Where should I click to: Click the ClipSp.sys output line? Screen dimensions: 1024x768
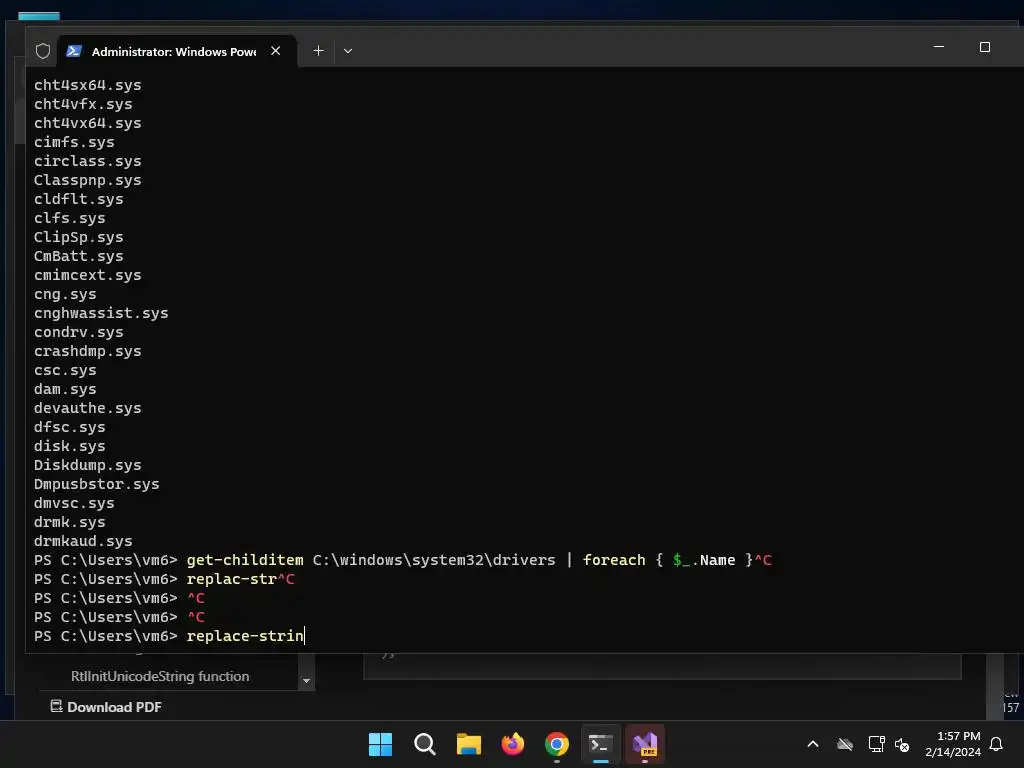point(78,236)
